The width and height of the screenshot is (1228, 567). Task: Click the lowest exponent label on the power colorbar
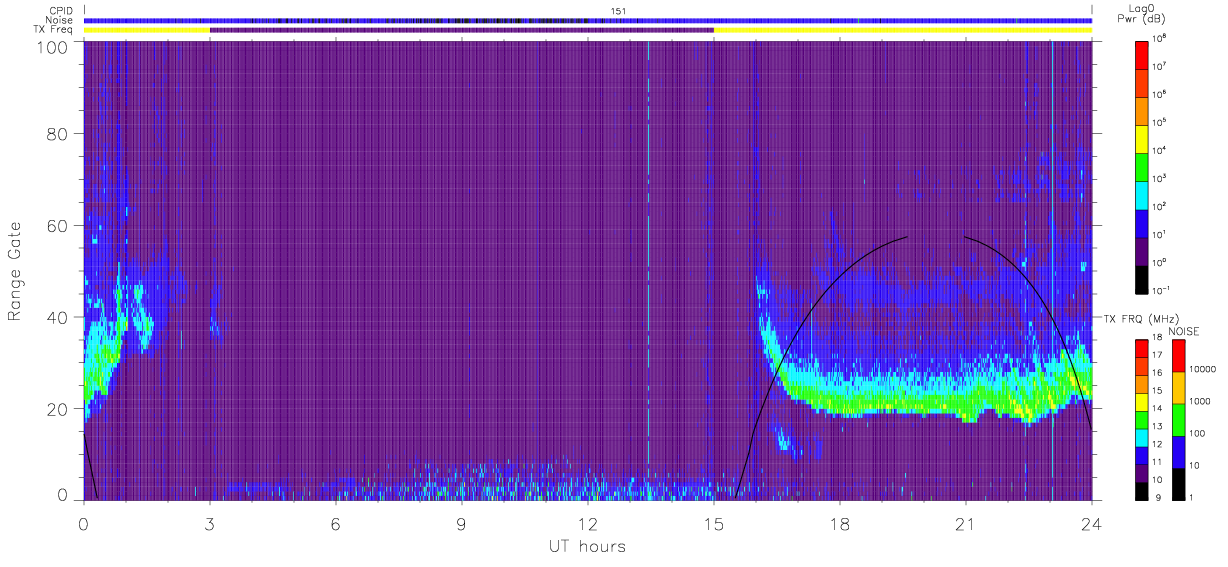1160,290
